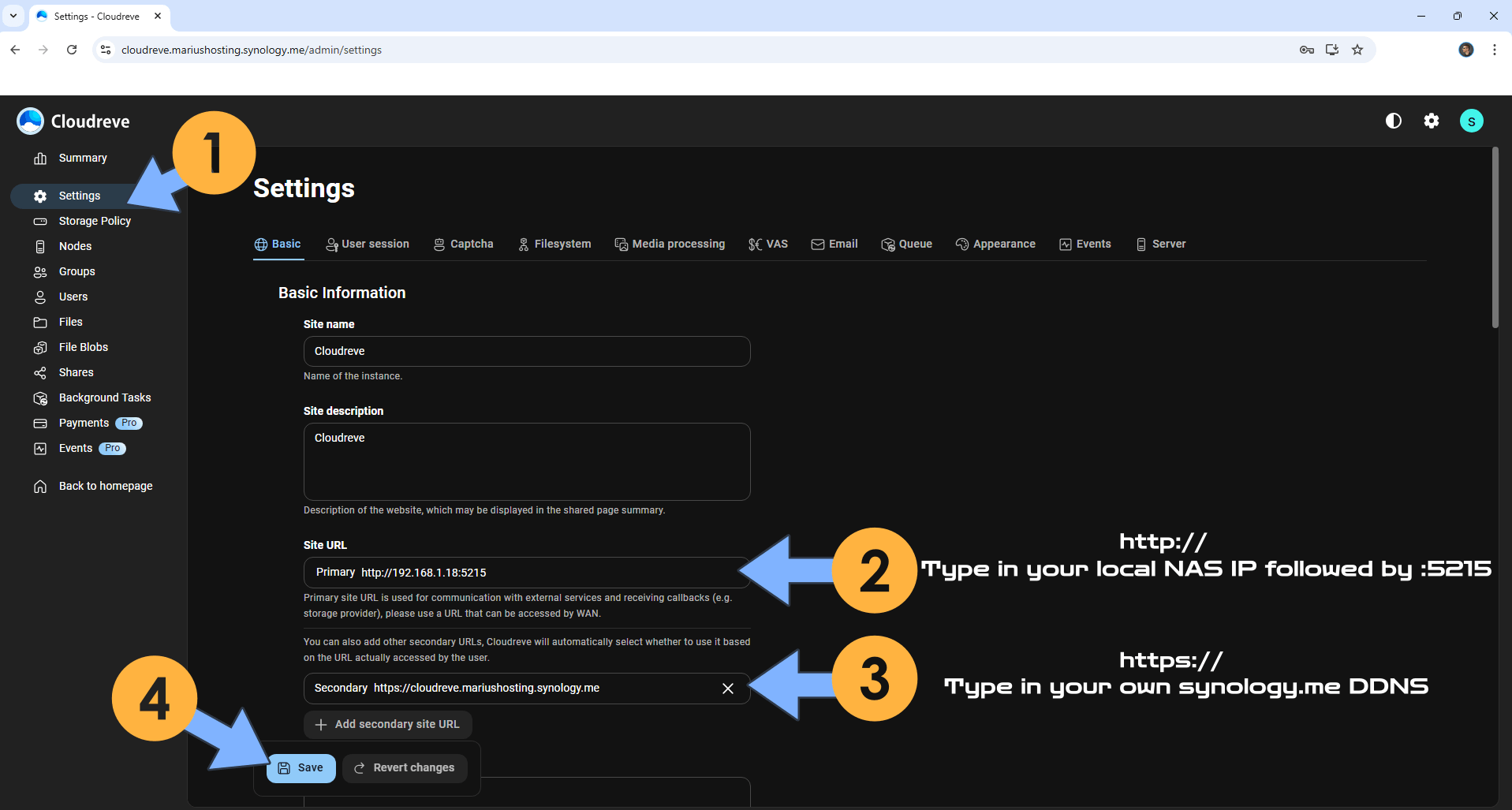Viewport: 1512px width, 810px height.
Task: Open the tab search dropdown arrow
Action: pos(13,16)
